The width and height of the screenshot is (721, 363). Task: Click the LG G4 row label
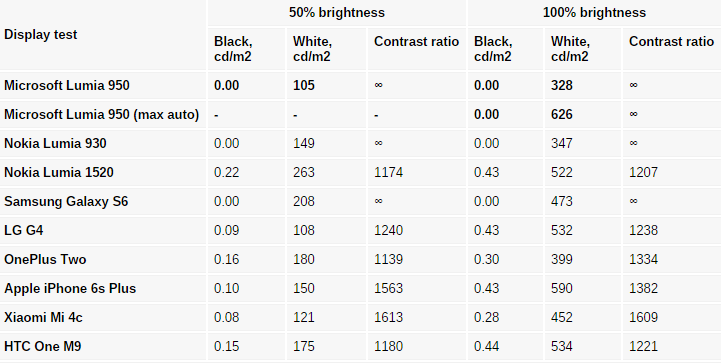[x=24, y=230]
